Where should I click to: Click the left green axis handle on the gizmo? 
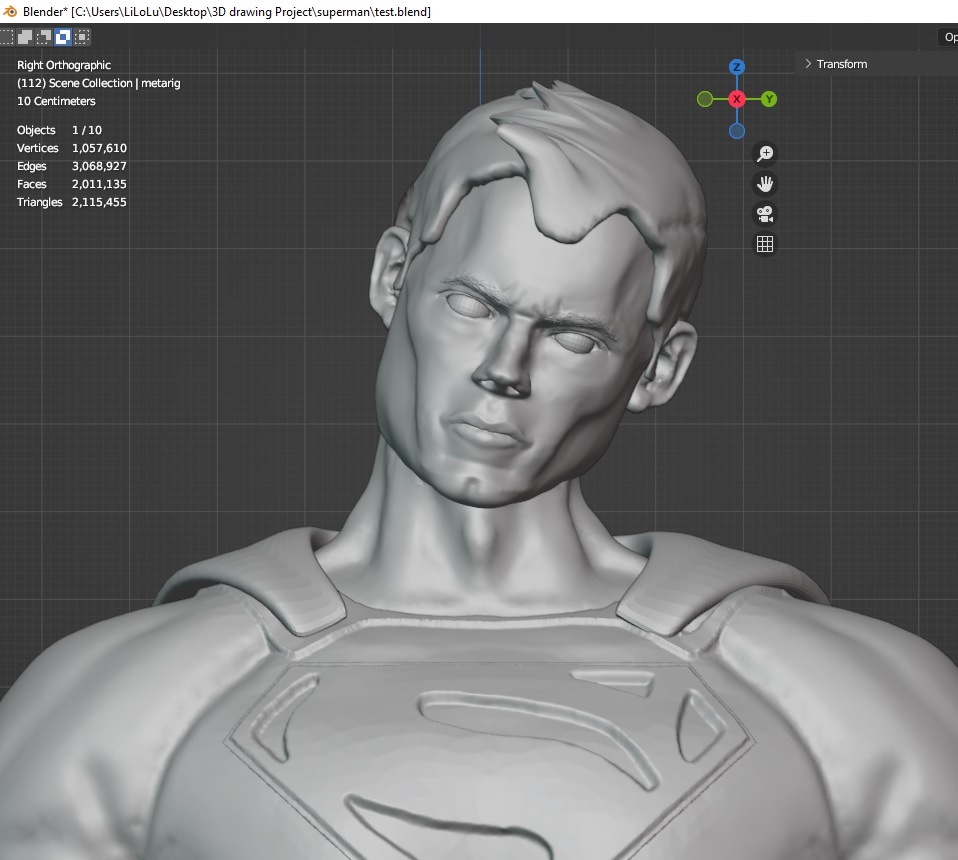705,99
